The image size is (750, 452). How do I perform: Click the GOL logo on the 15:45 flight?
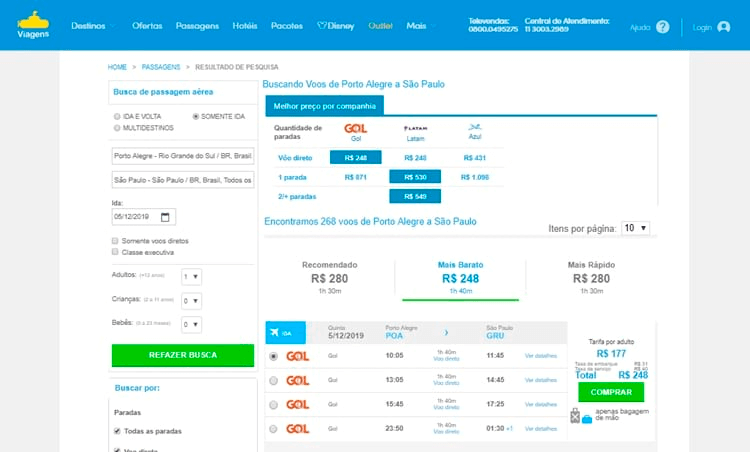tap(298, 405)
